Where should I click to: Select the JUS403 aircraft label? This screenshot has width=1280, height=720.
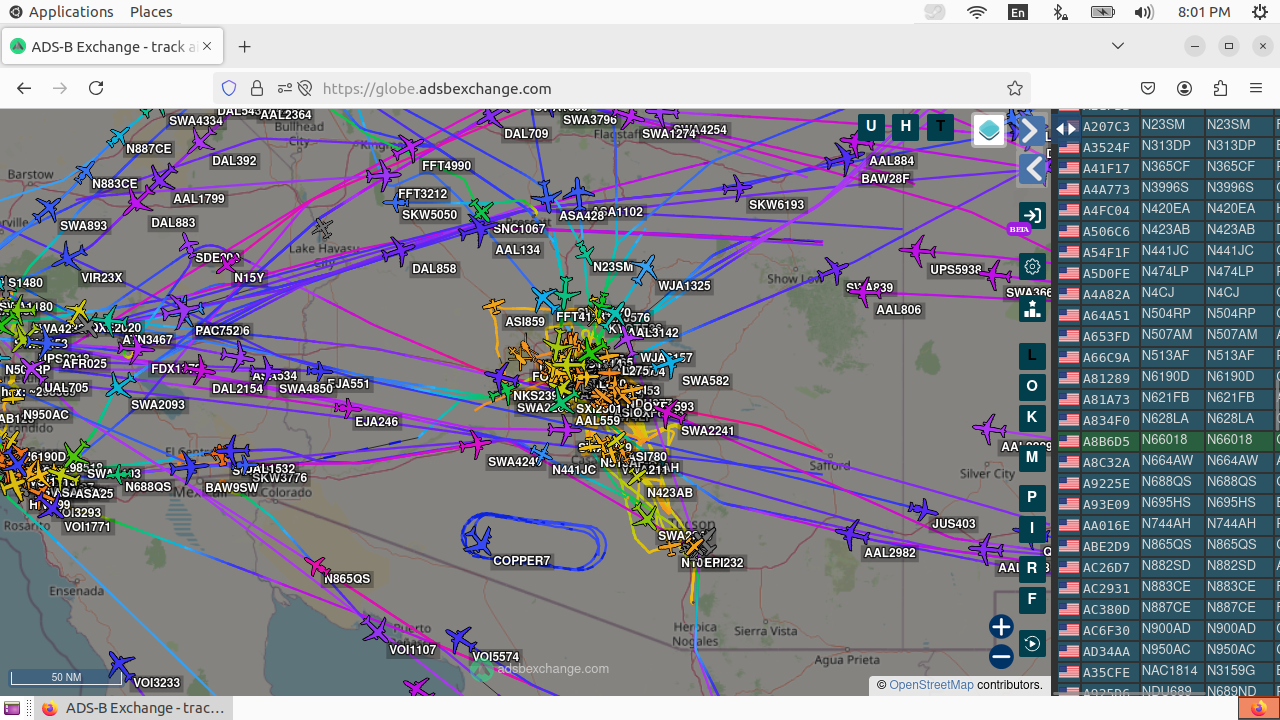coord(953,524)
